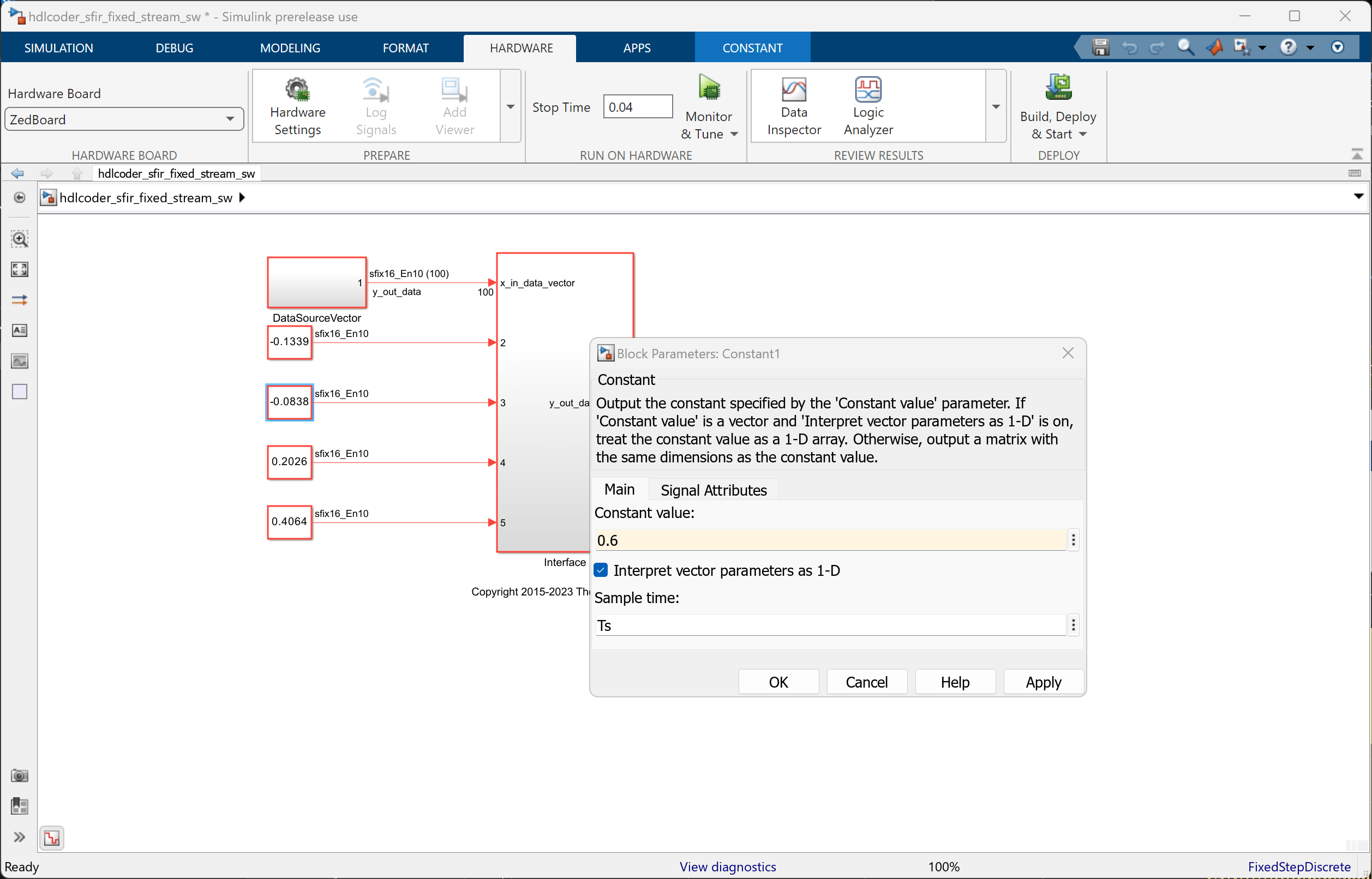Expand the Review Results gallery arrow

coord(996,107)
